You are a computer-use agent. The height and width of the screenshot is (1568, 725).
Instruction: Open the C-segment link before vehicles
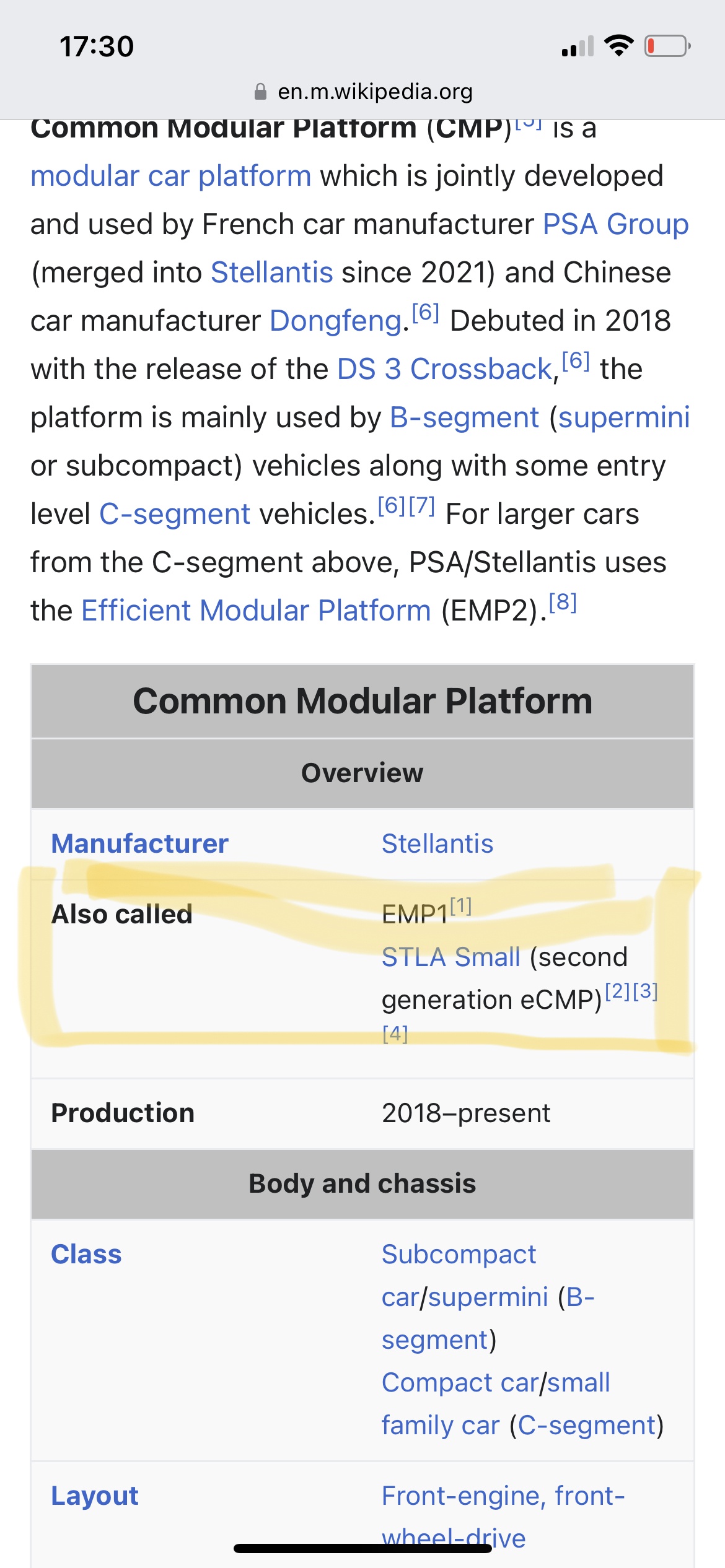point(175,514)
